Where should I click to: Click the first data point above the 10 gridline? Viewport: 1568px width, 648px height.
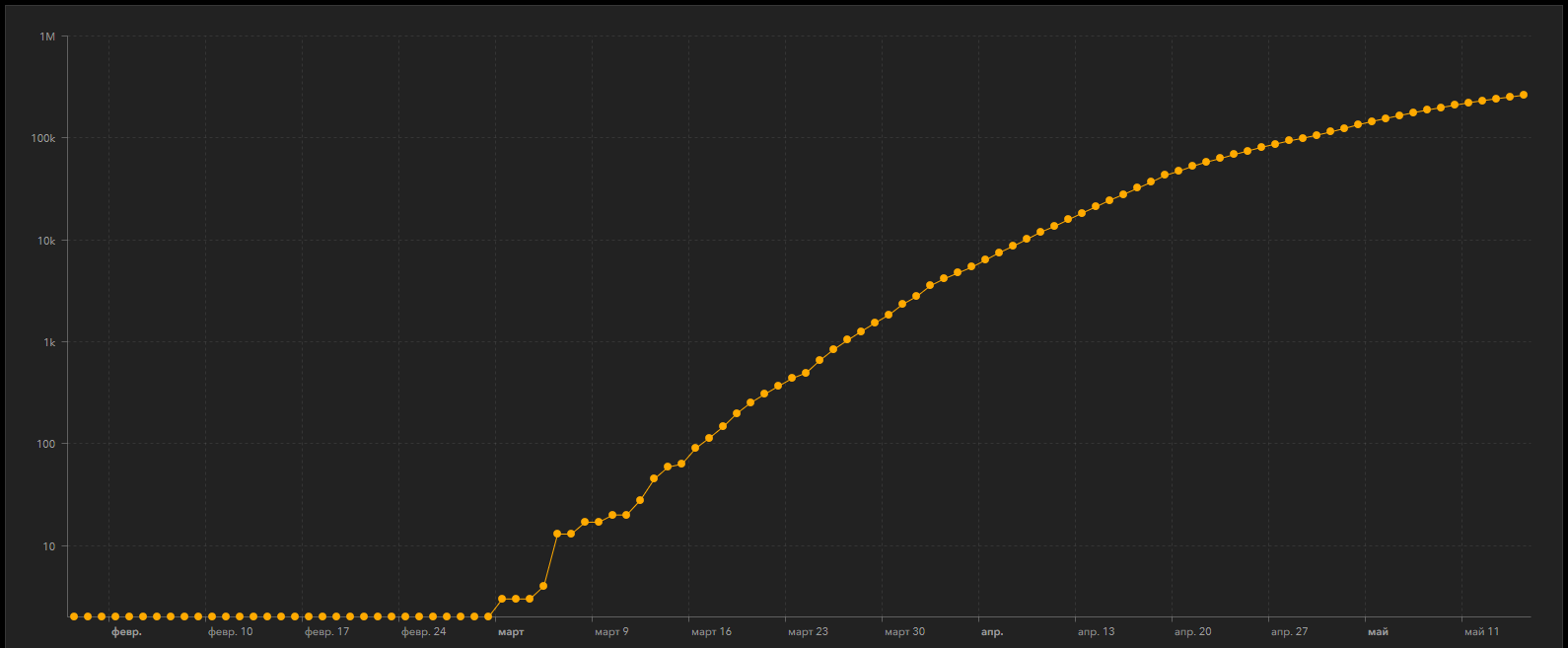pyautogui.click(x=557, y=534)
